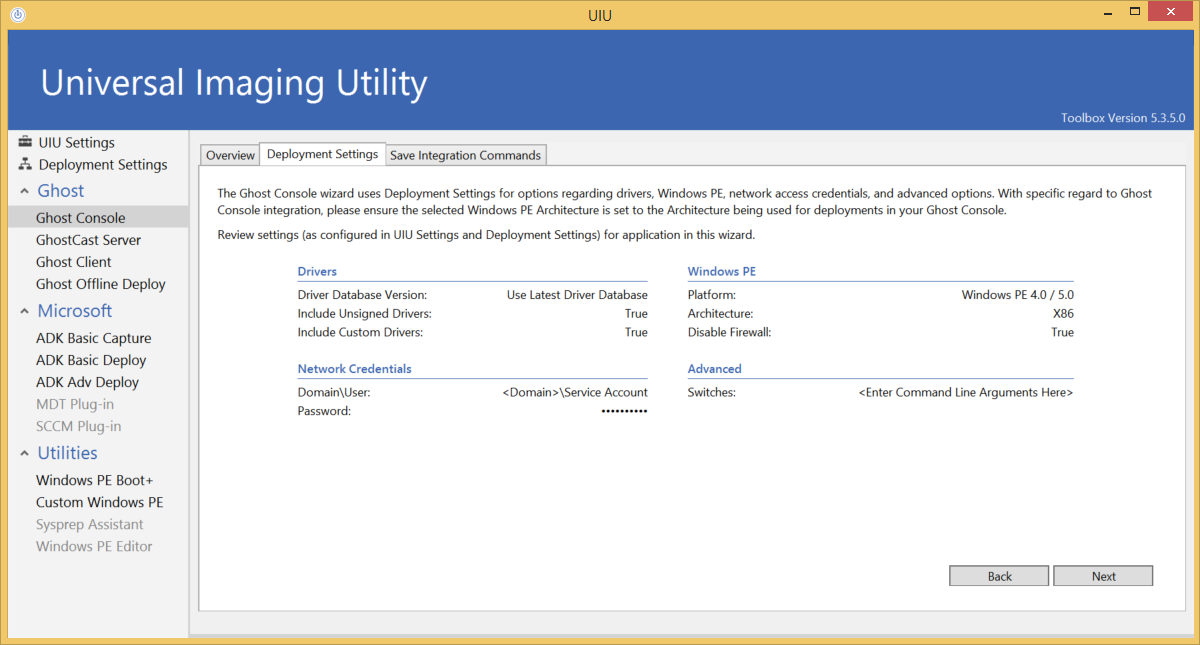
Task: Open Windows PE Boot+ utility
Action: point(95,480)
